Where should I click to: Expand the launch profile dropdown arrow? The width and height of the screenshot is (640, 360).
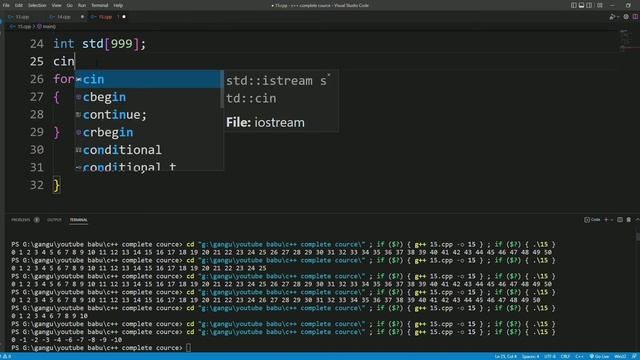(611, 220)
